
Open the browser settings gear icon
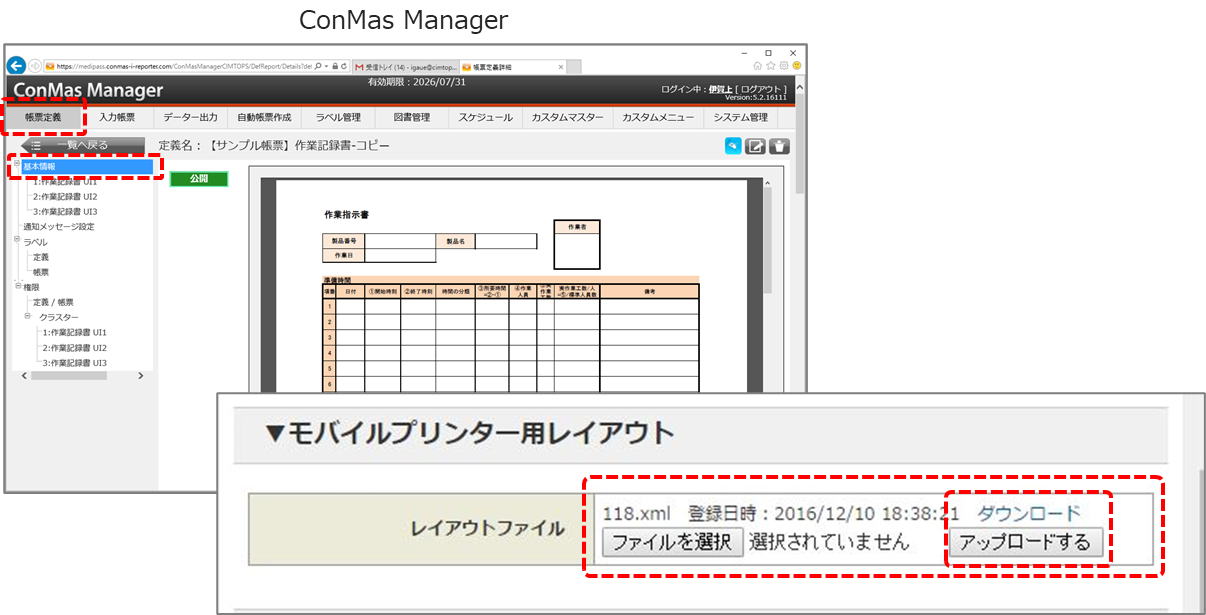click(784, 66)
